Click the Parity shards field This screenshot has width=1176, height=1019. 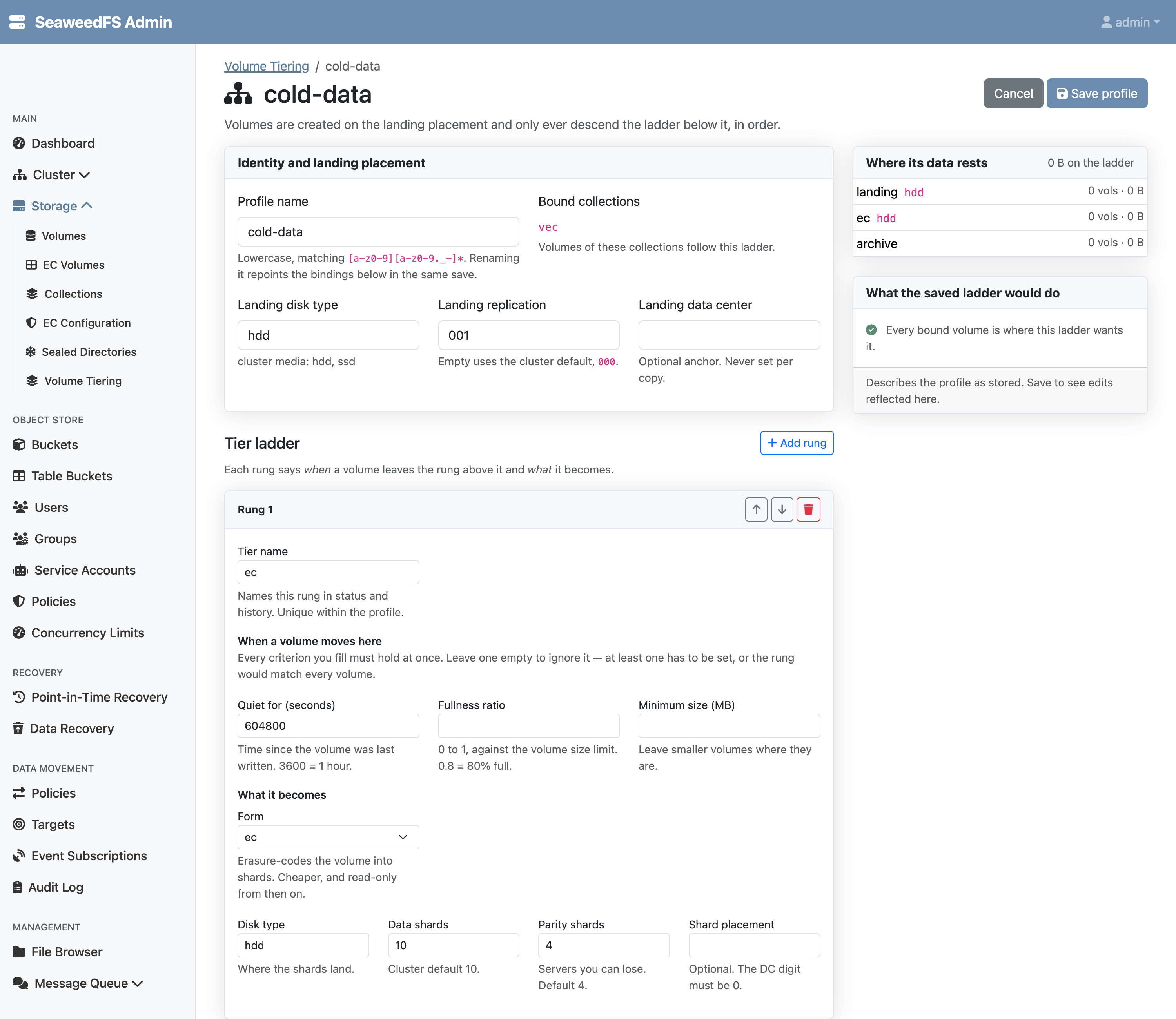(x=604, y=945)
